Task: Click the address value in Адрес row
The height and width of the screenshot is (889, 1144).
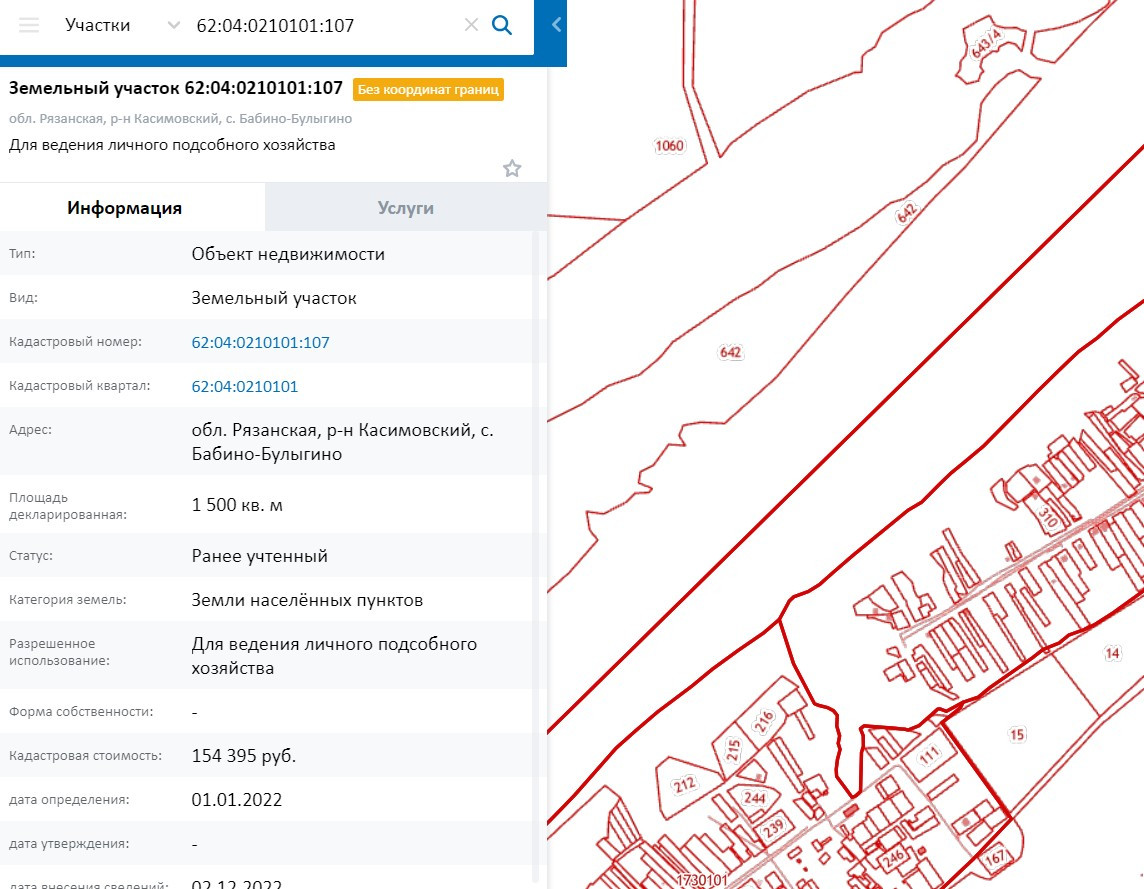Action: click(342, 442)
